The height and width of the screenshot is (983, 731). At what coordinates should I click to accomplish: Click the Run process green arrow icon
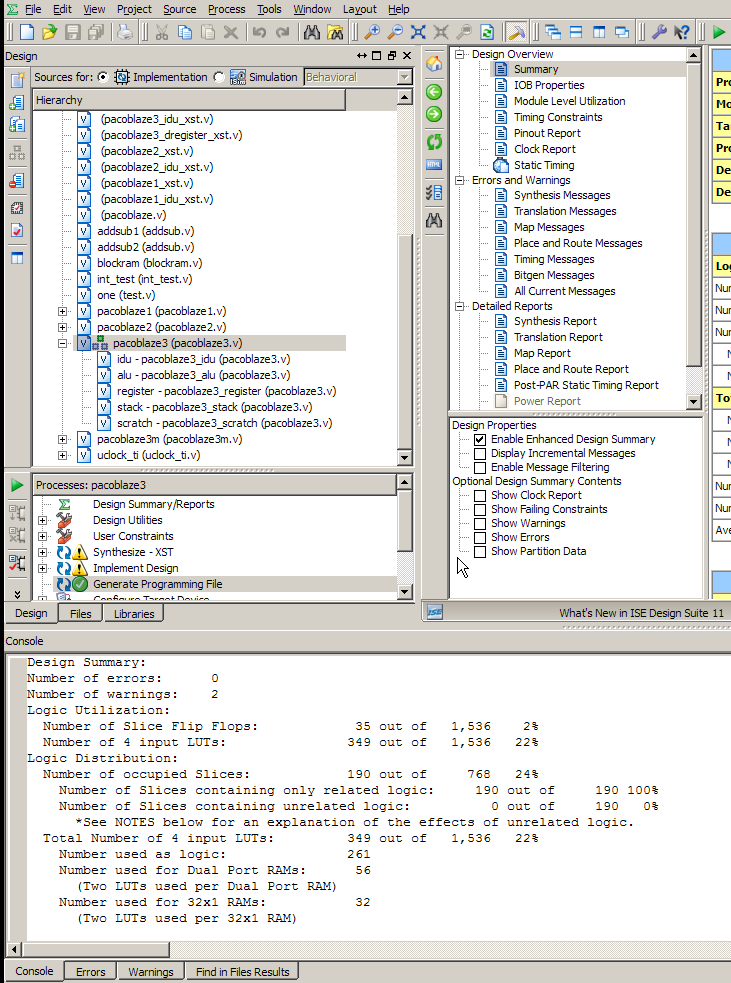pyautogui.click(x=17, y=485)
